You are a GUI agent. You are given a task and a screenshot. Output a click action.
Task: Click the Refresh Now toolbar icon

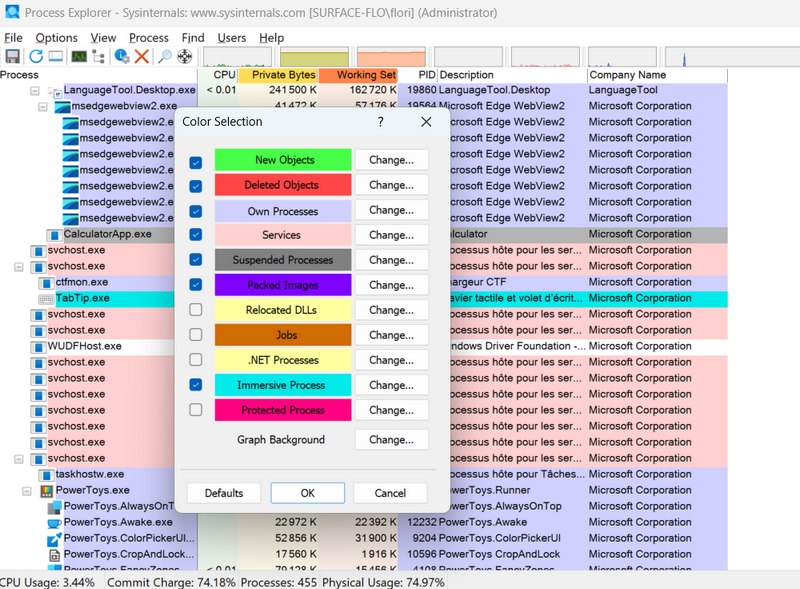coord(35,57)
